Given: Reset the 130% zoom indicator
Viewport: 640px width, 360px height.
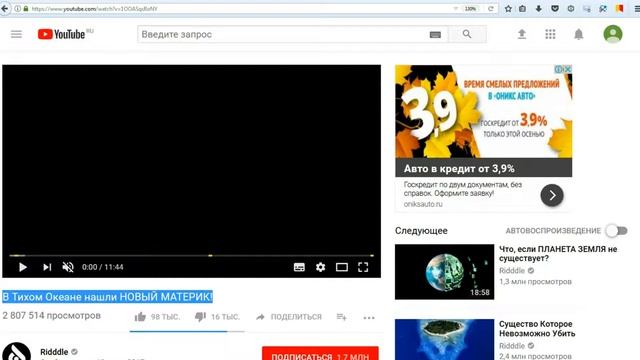Looking at the screenshot, I should point(470,9).
